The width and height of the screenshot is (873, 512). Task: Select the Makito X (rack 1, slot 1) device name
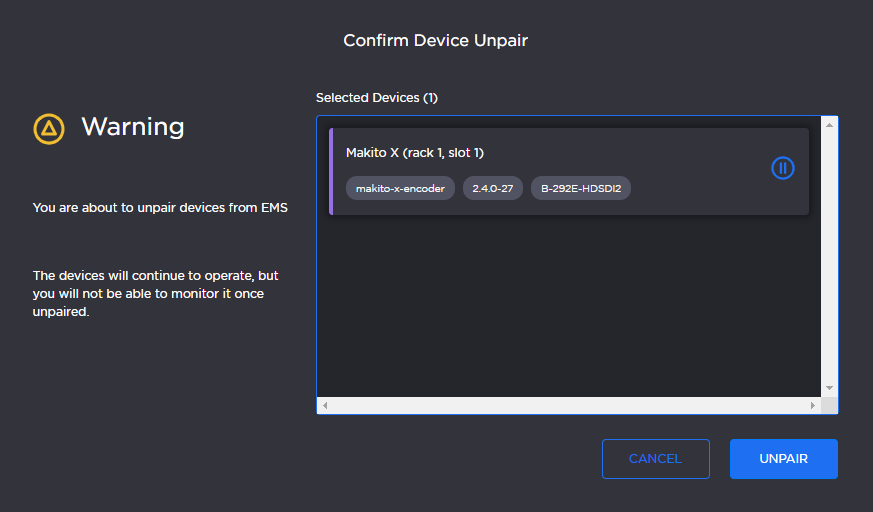415,153
